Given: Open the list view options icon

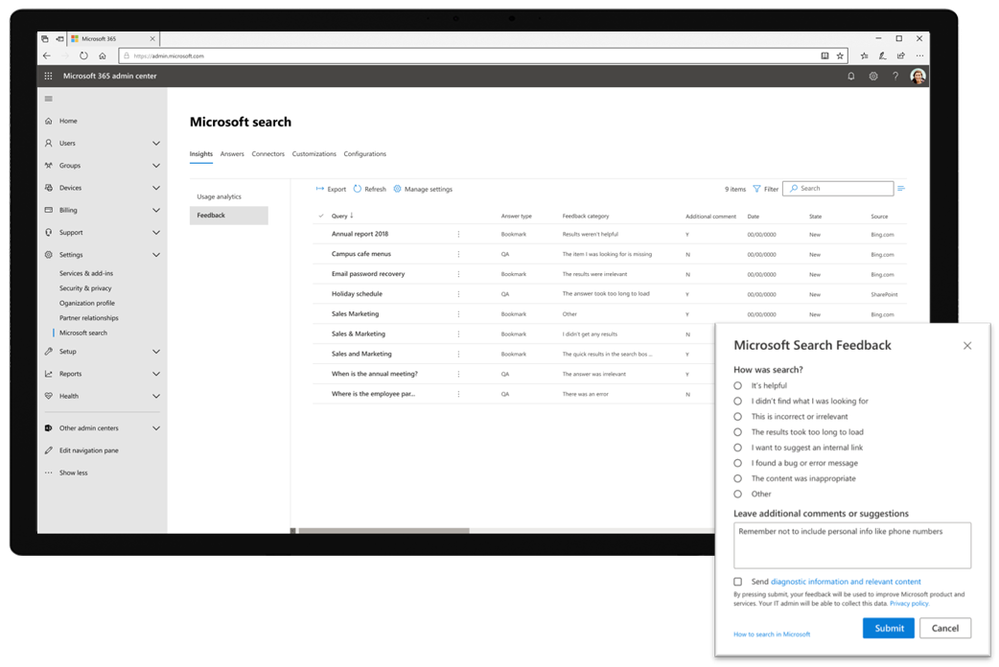Looking at the screenshot, I should coord(901,188).
